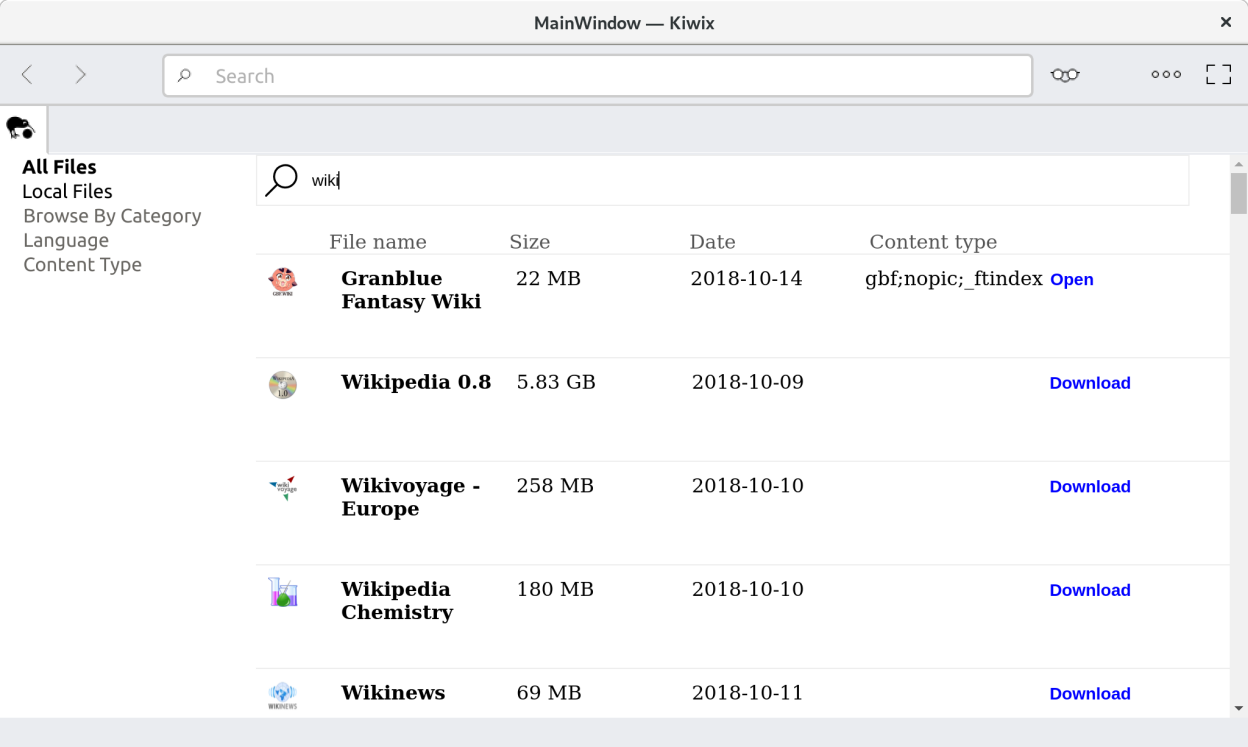The width and height of the screenshot is (1248, 747).
Task: Click the scrollbar down arrow
Action: coord(1239,708)
